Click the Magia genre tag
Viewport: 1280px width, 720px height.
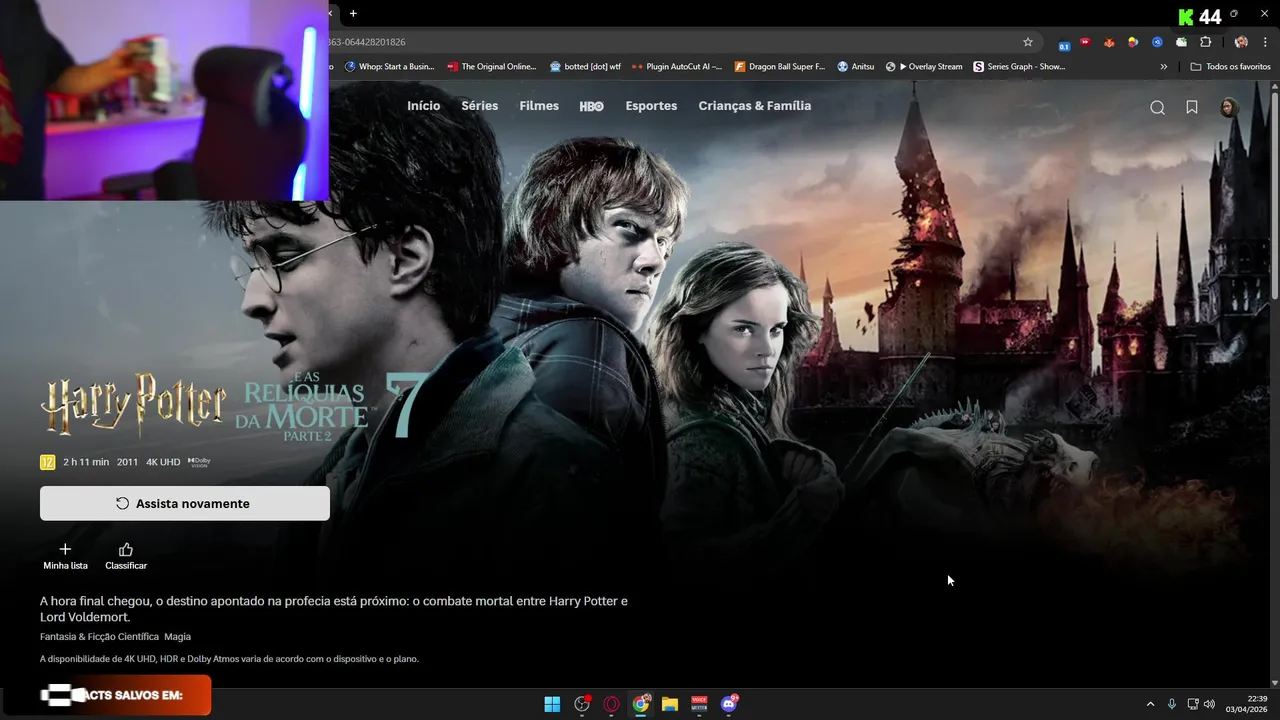(x=177, y=636)
